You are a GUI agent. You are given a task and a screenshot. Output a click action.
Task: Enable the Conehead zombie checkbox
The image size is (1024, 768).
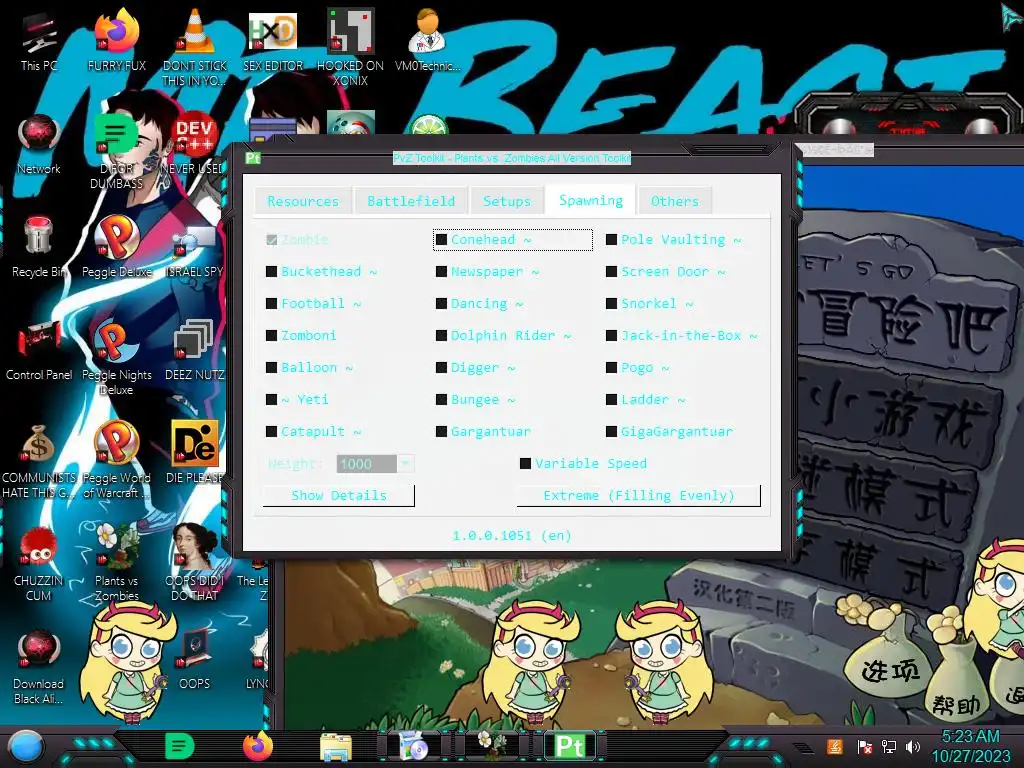tap(441, 240)
